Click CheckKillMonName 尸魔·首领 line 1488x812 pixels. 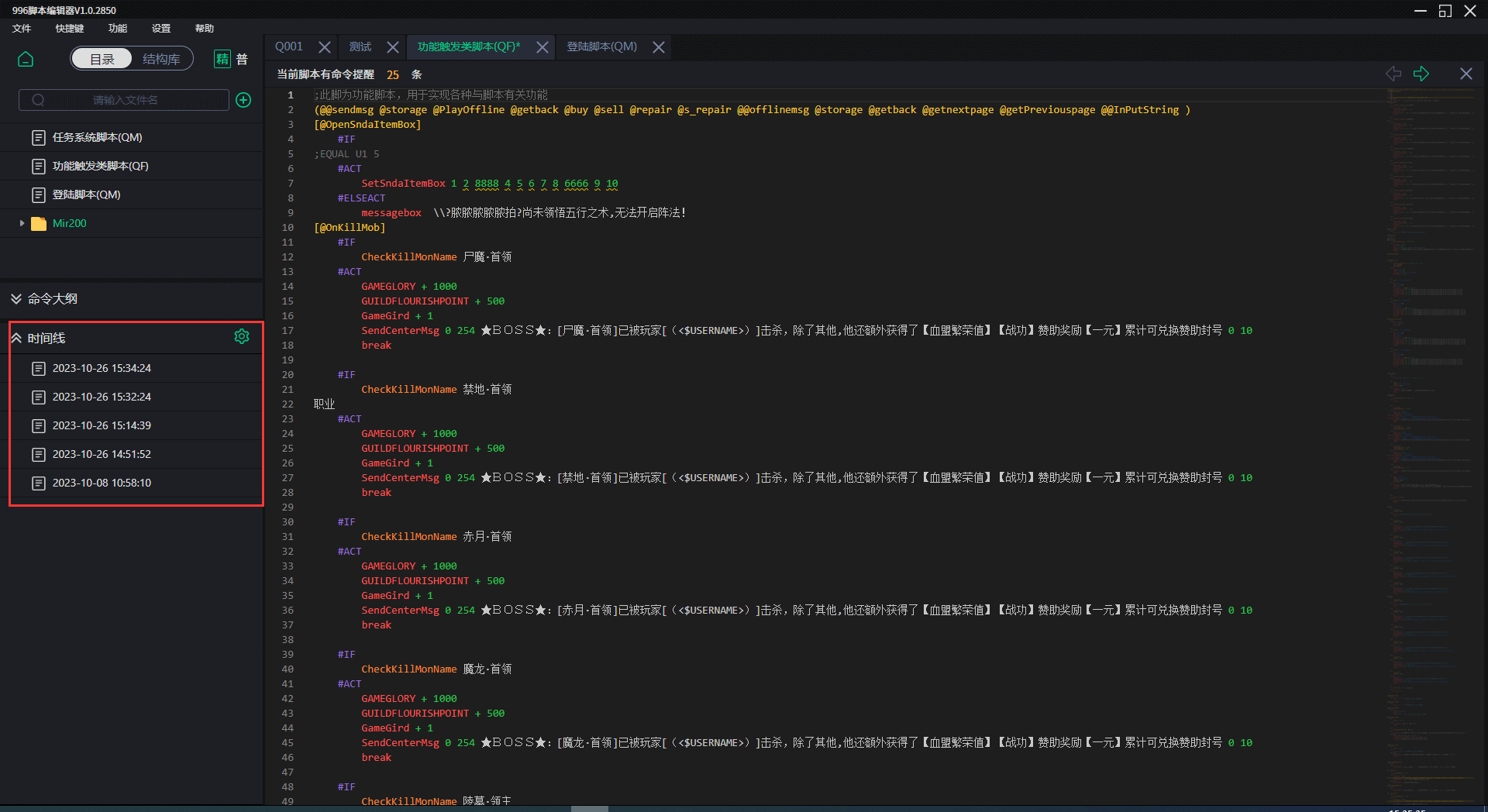pyautogui.click(x=436, y=257)
